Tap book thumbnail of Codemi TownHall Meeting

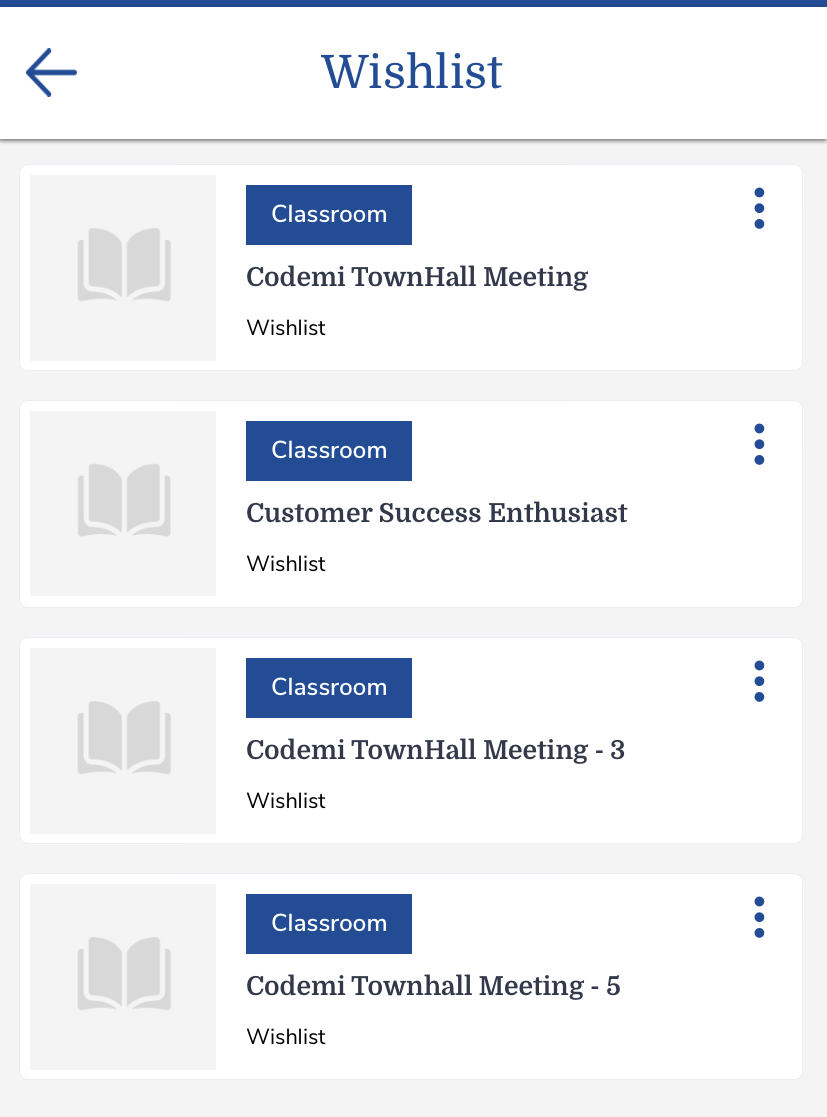123,268
